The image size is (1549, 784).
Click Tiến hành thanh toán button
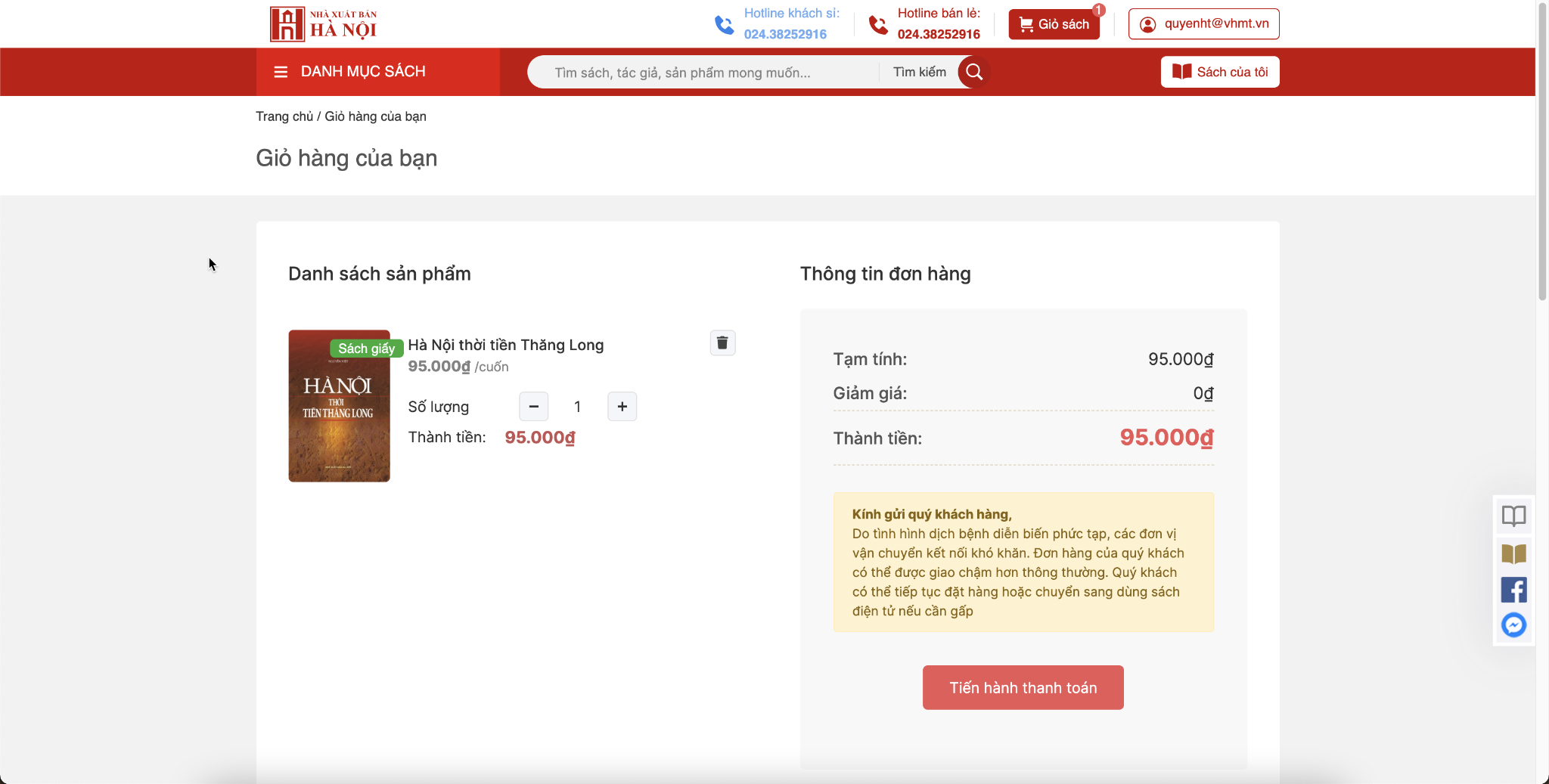pyautogui.click(x=1023, y=687)
